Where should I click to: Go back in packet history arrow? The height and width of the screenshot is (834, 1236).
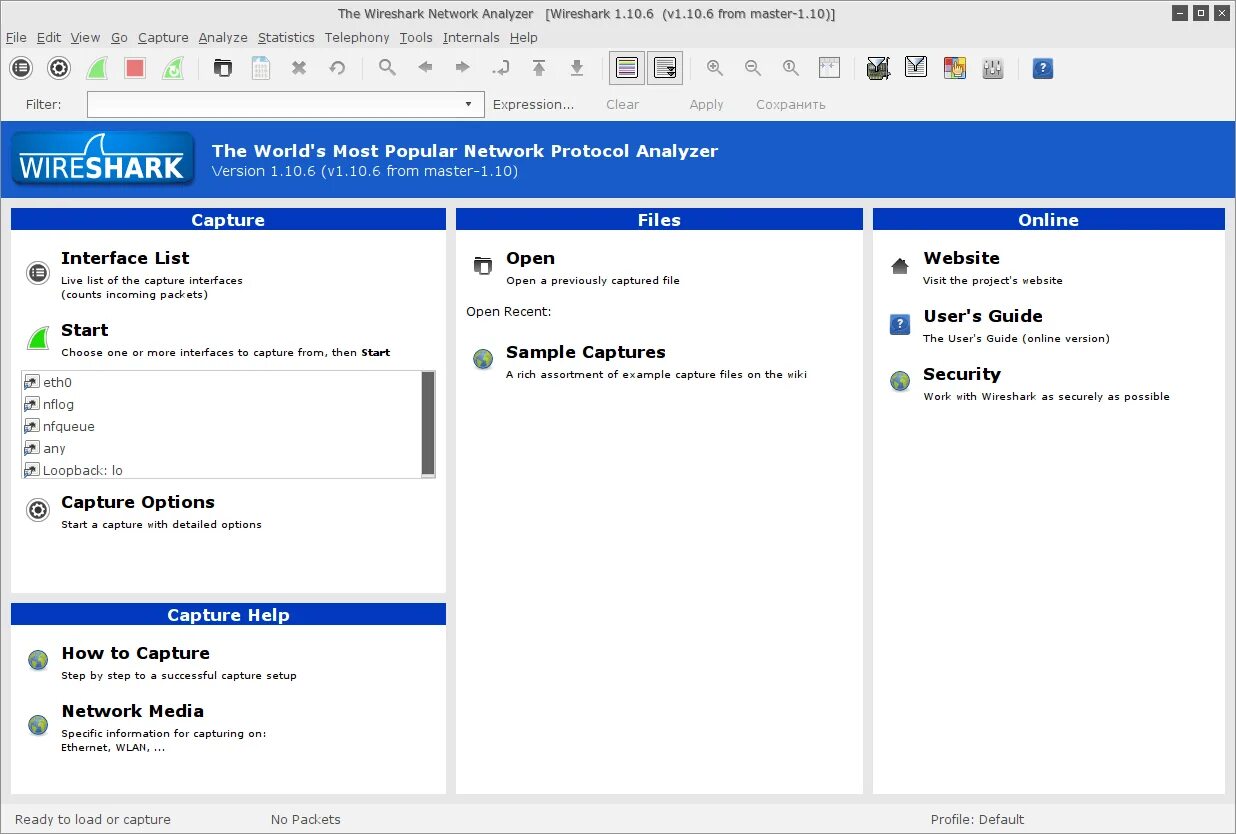coord(425,68)
